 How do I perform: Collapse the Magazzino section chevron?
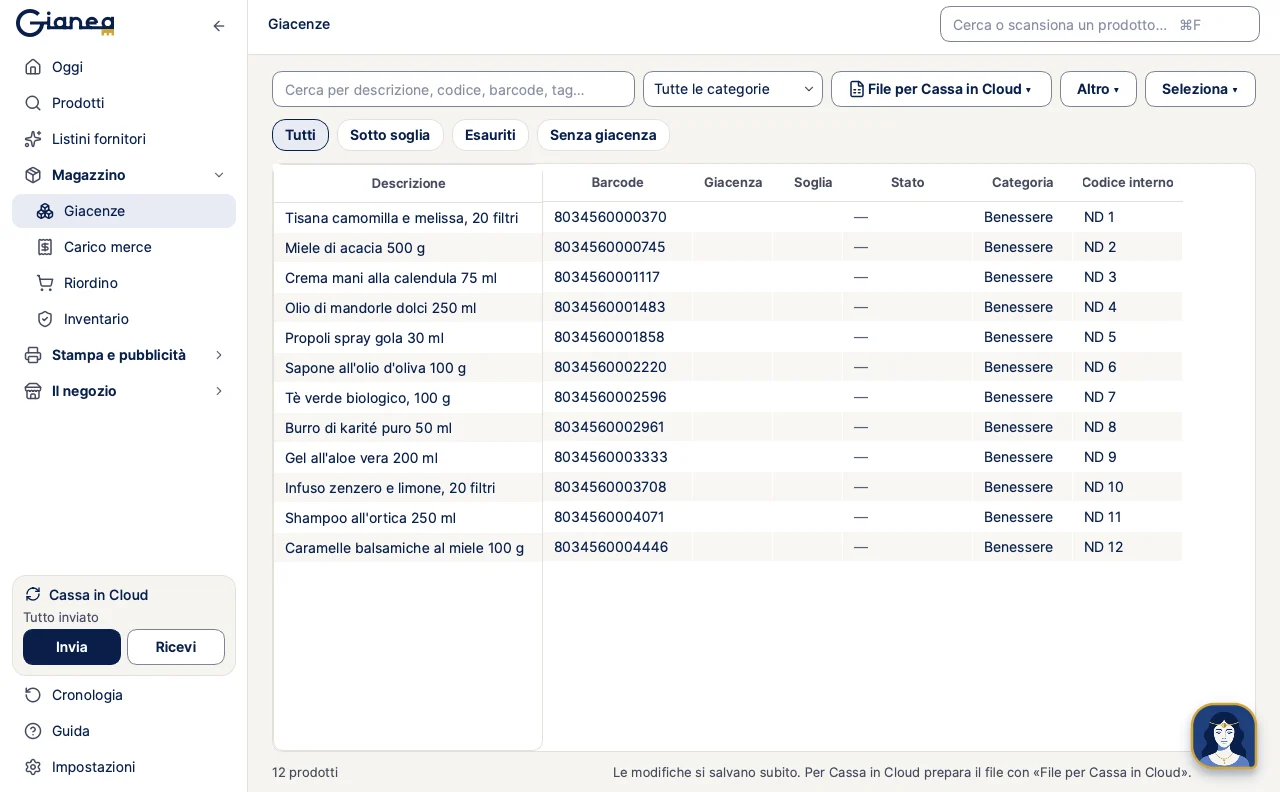pyautogui.click(x=219, y=175)
